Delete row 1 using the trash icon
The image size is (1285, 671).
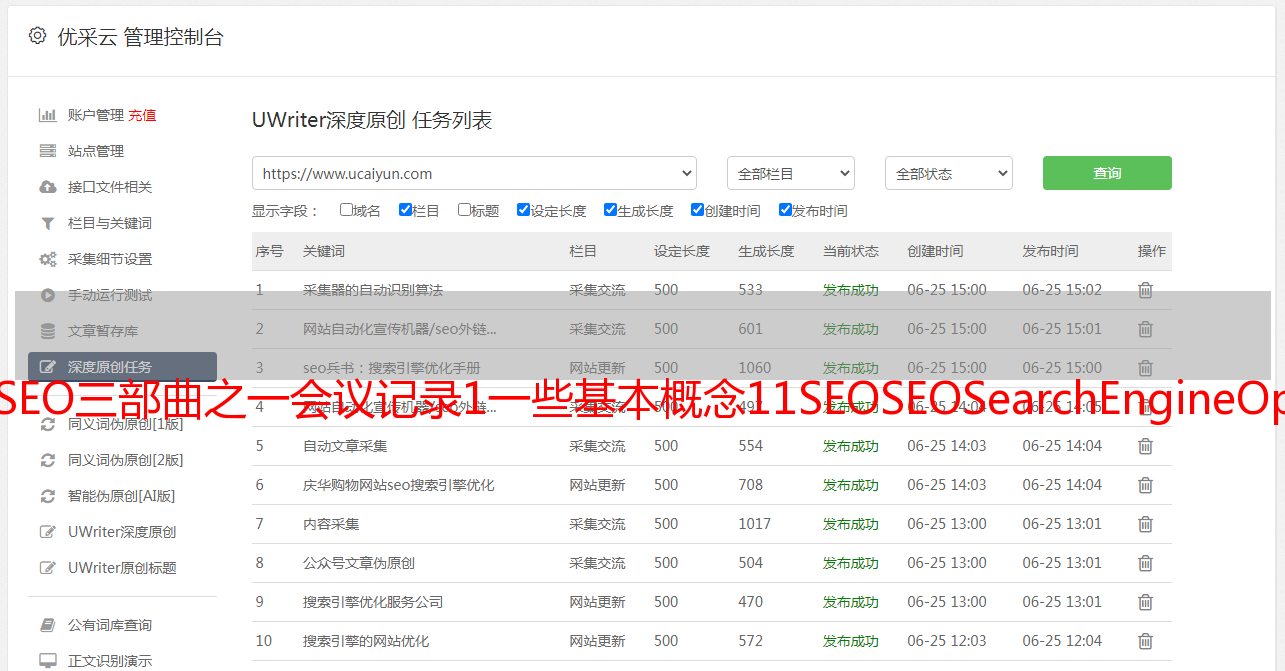[x=1145, y=290]
